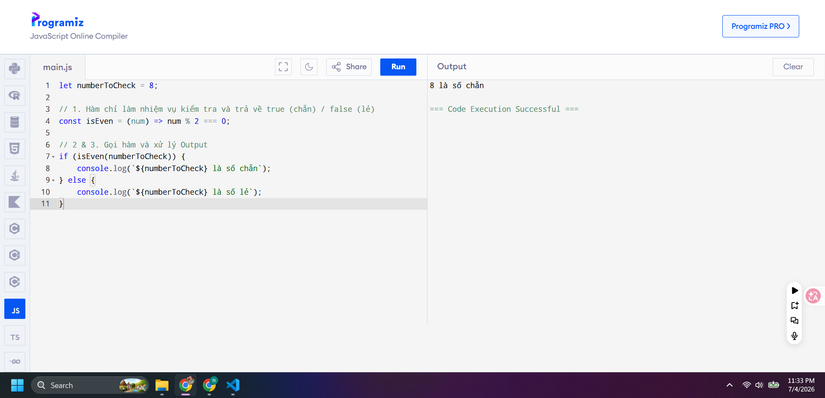Choose the Java compiler icon
Viewport: 825px width, 398px height.
coord(15,175)
